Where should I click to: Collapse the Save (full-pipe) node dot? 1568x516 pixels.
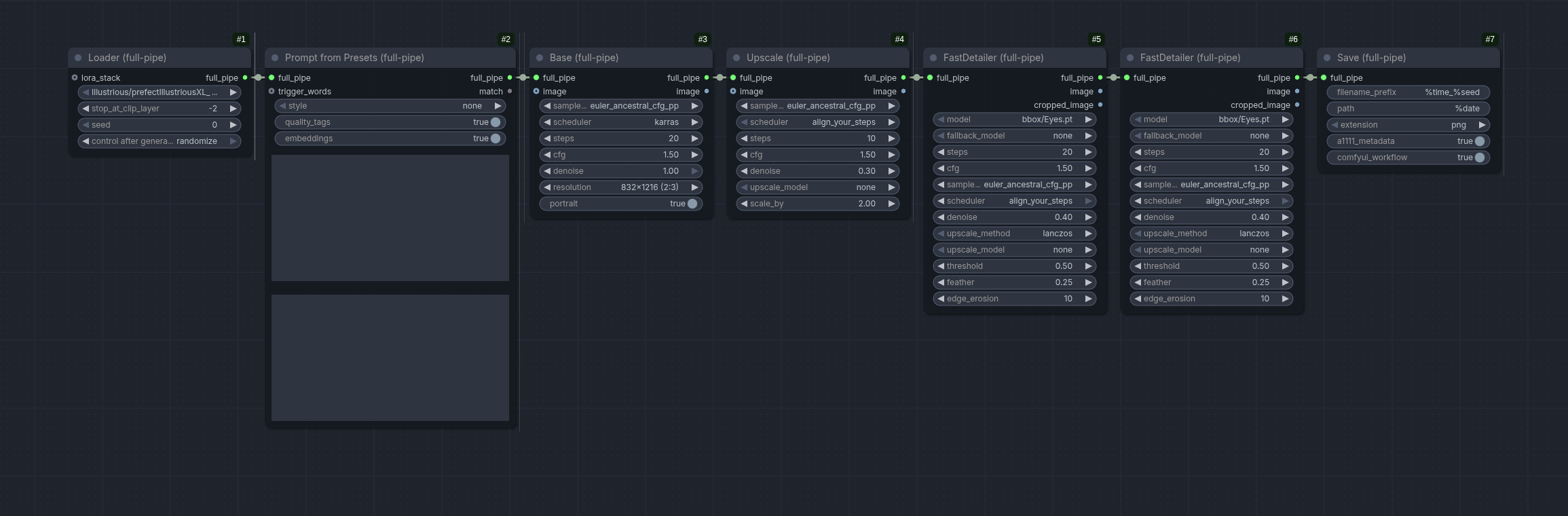1327,58
